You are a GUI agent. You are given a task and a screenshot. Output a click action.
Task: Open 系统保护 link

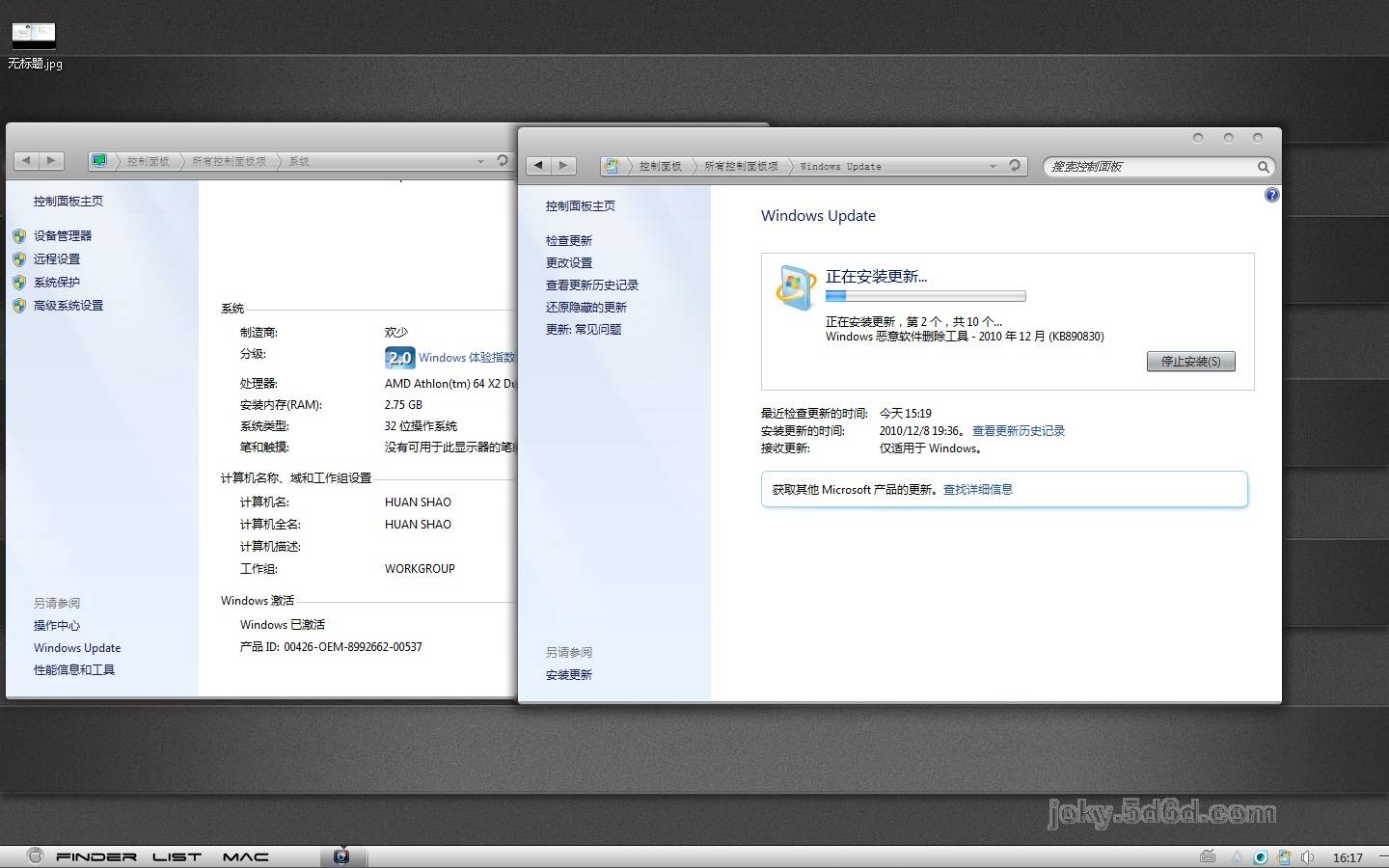57,282
